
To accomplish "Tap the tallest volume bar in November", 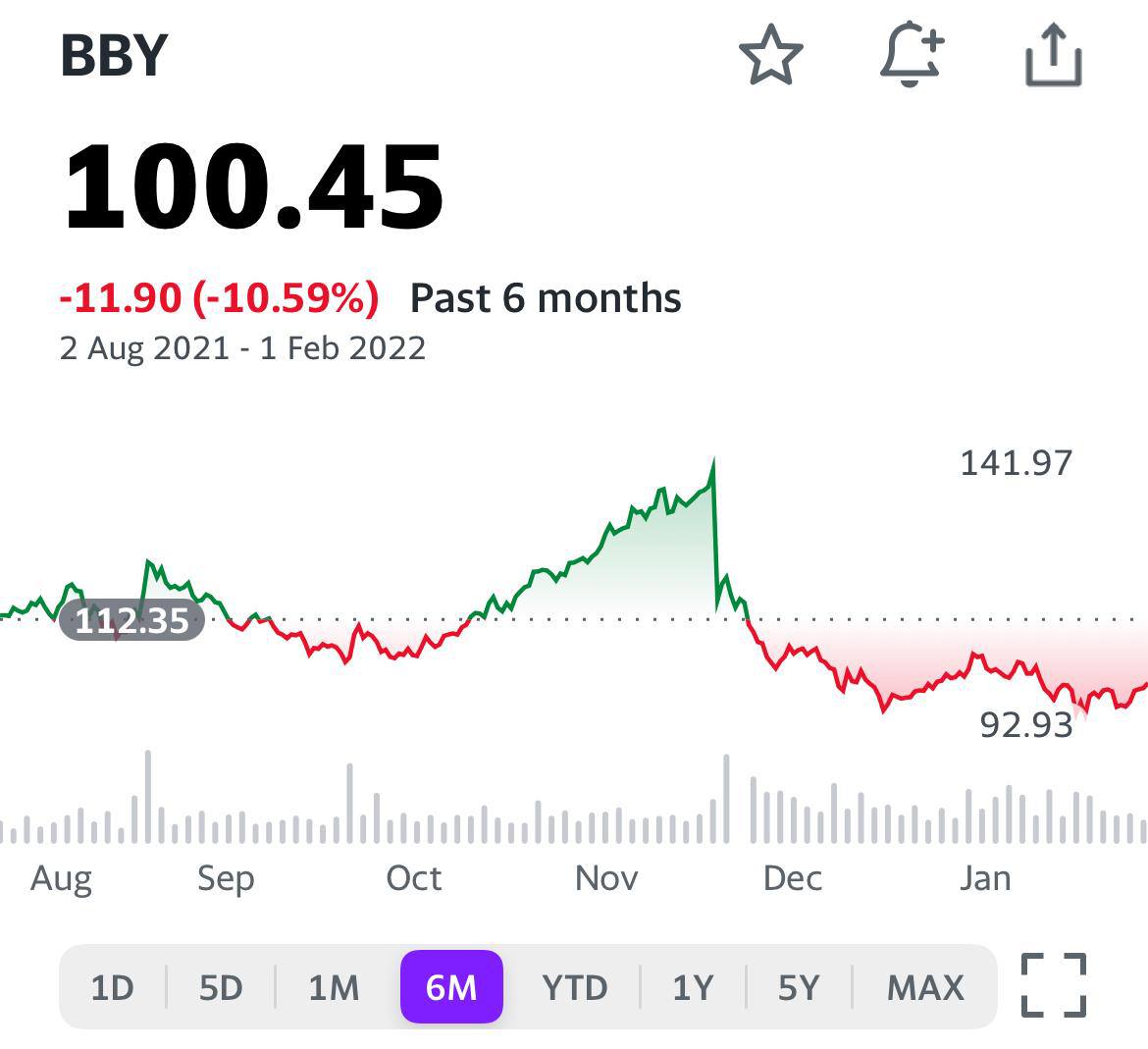I will click(726, 800).
